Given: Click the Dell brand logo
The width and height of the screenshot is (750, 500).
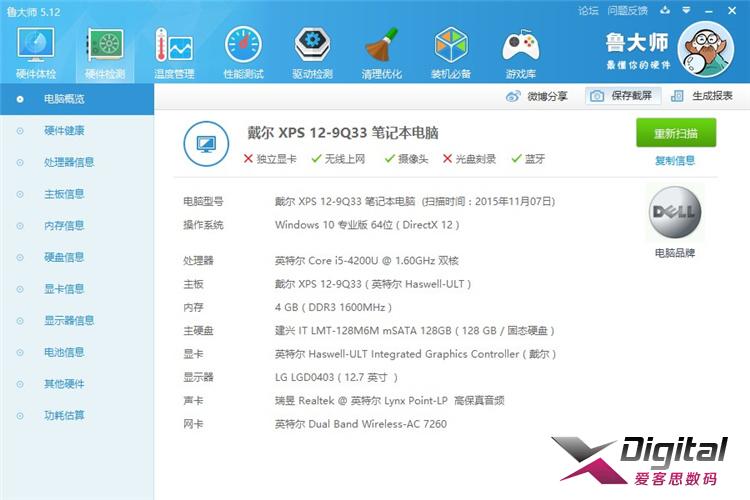Looking at the screenshot, I should [x=675, y=212].
